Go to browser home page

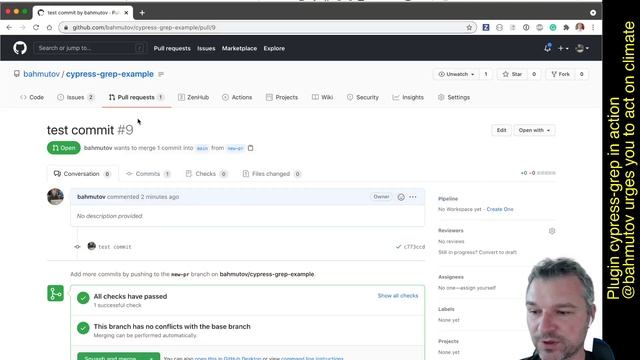point(49,27)
